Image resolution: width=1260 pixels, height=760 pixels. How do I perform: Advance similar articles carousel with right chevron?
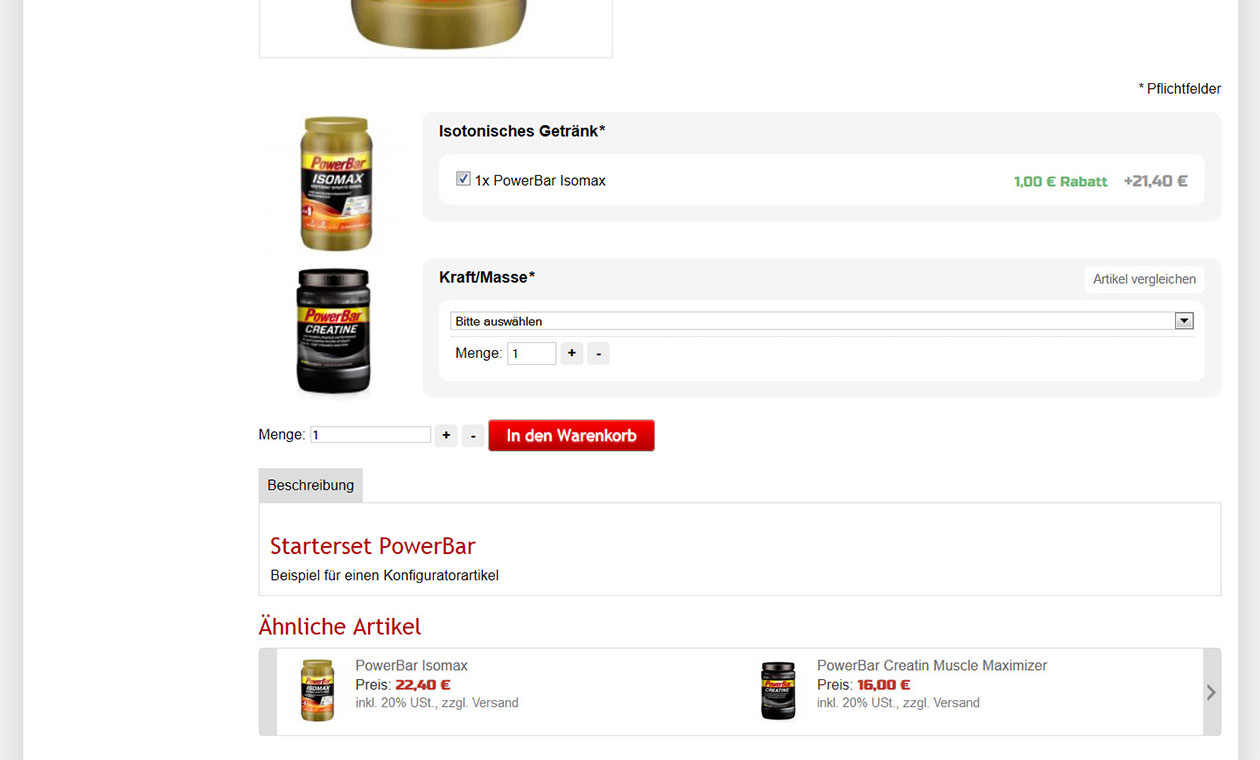tap(1211, 692)
